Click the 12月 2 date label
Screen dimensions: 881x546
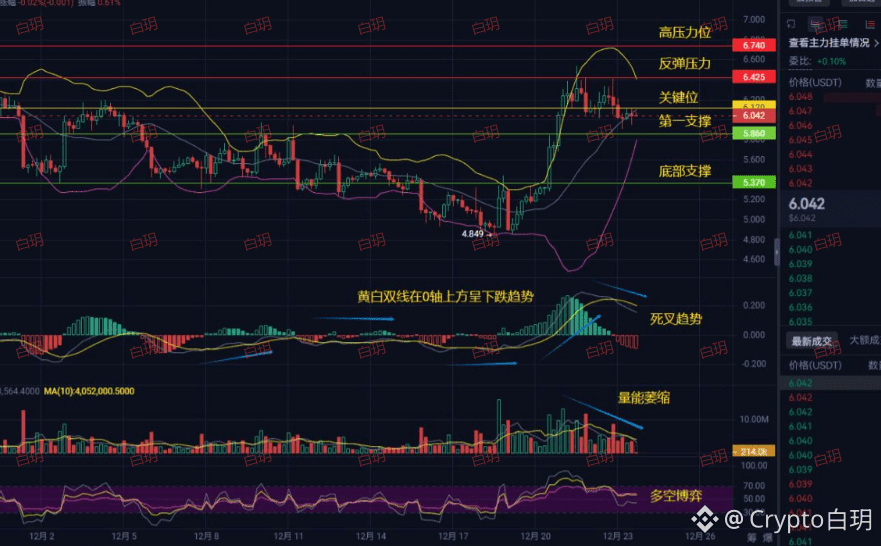[x=42, y=536]
